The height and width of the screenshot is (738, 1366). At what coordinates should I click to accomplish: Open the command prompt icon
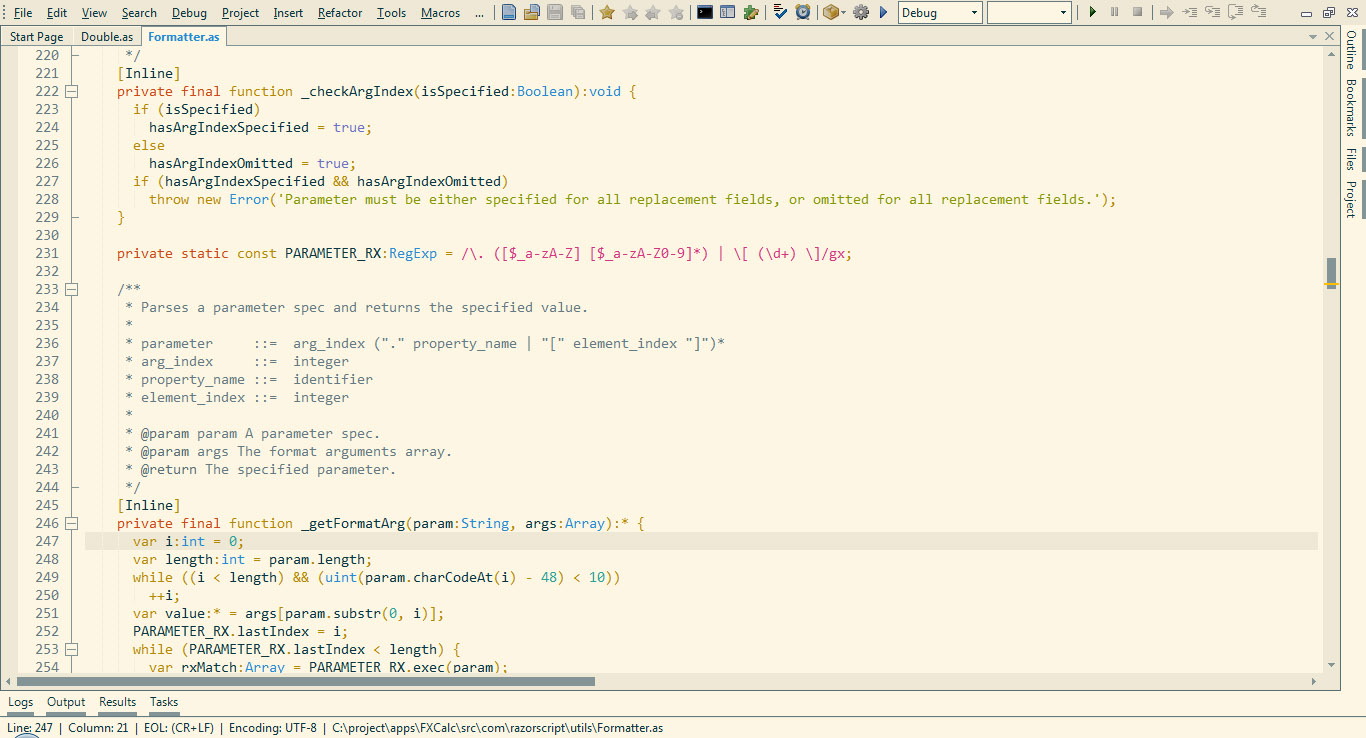pyautogui.click(x=704, y=13)
